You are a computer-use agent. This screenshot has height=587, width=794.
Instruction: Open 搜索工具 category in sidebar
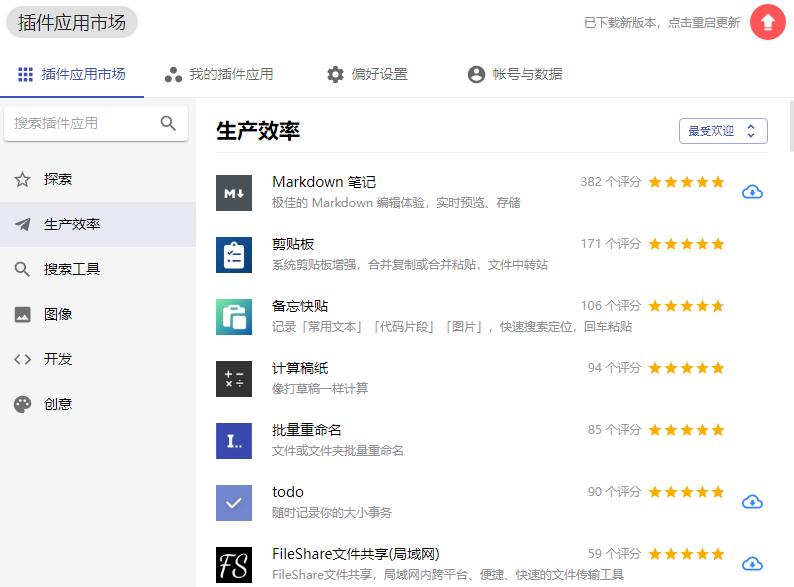pos(98,269)
